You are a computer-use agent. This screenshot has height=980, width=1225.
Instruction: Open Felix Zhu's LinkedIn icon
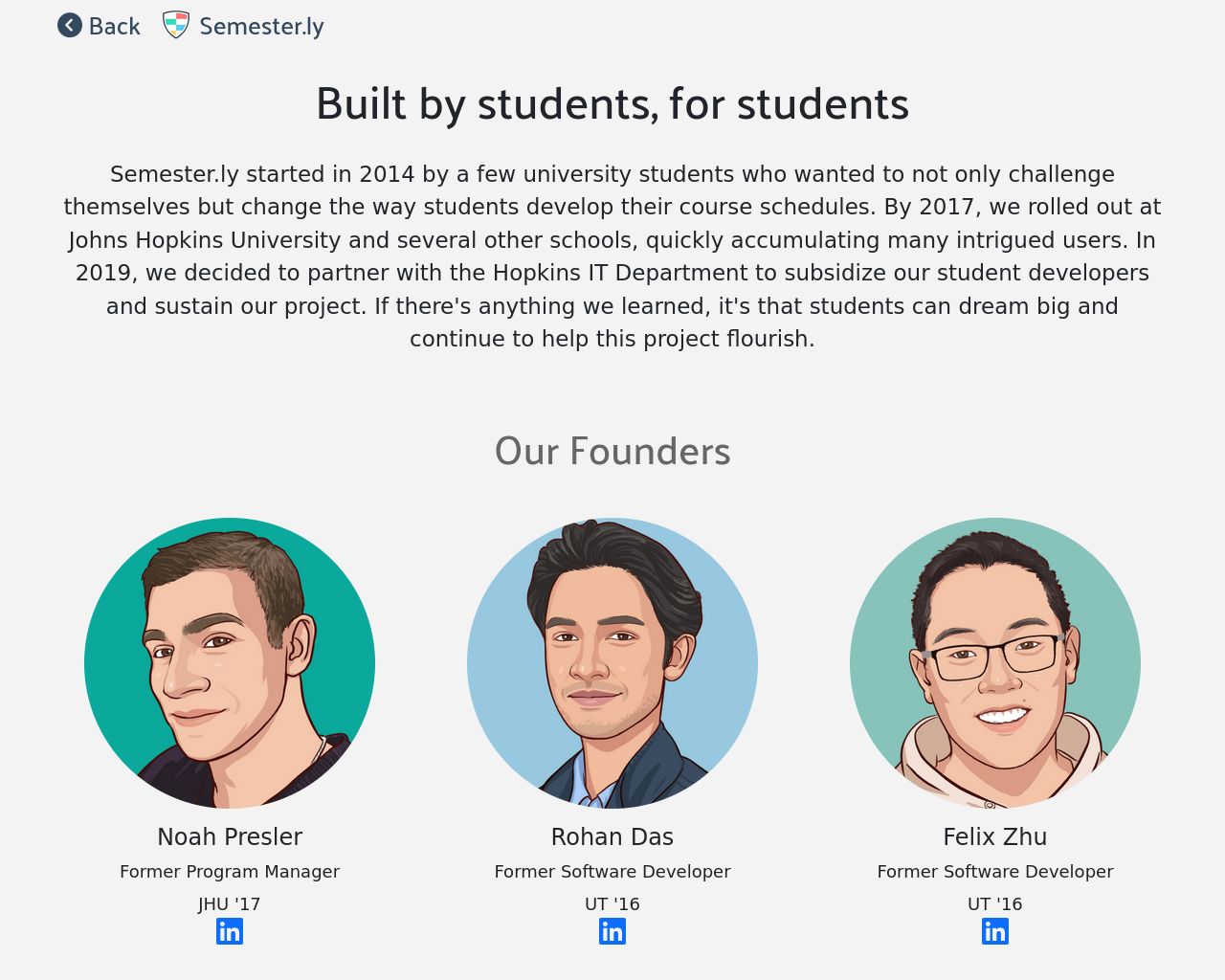pos(995,931)
